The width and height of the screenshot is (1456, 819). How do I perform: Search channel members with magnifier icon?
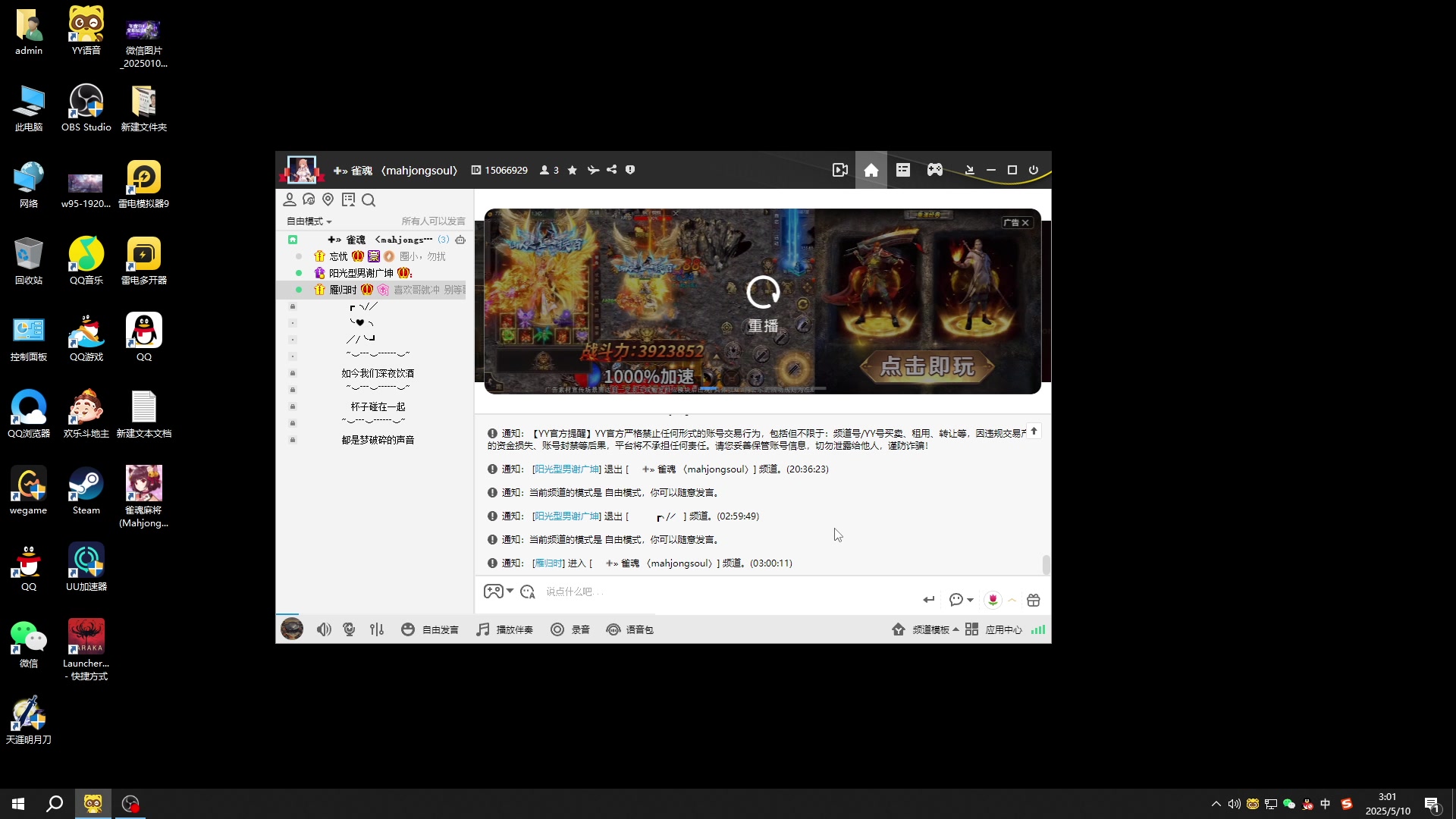click(369, 200)
